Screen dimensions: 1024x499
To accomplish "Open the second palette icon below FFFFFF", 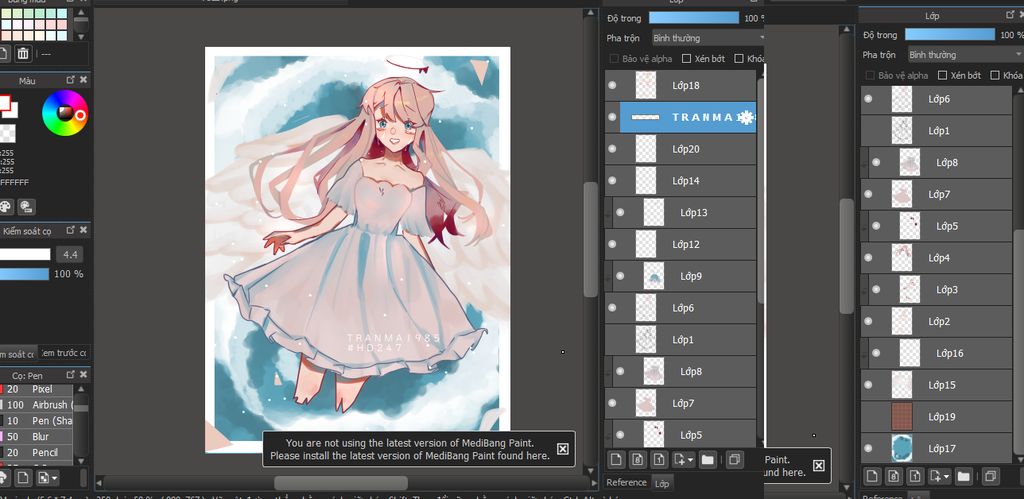I will pos(26,207).
